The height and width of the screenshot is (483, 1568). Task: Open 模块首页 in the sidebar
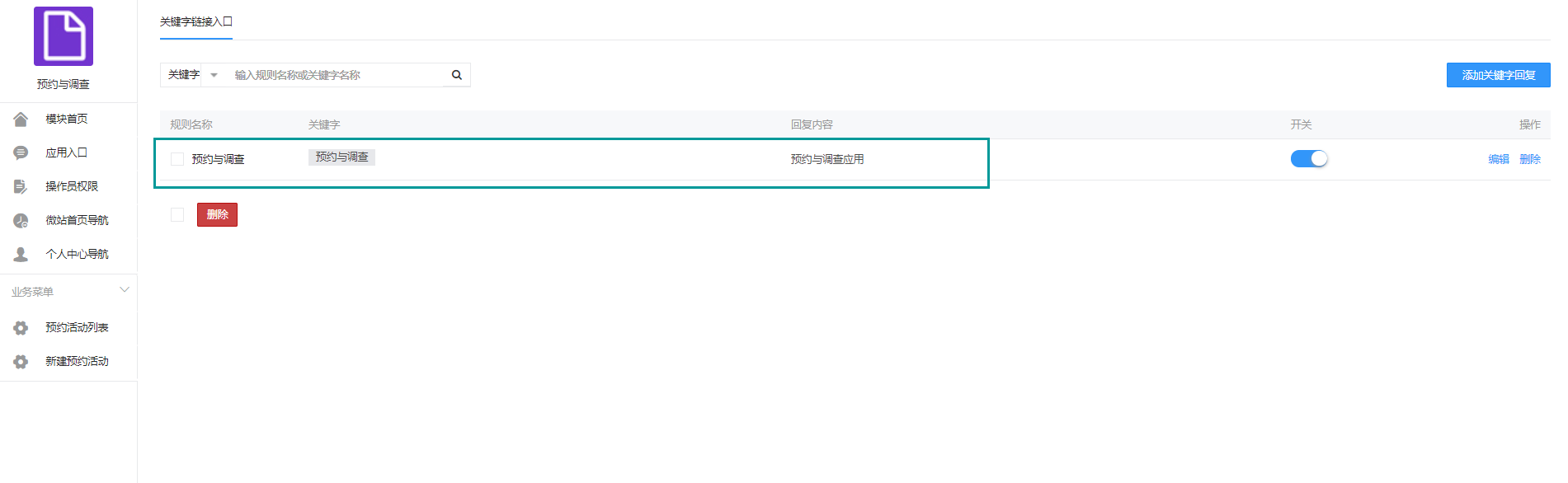68,119
